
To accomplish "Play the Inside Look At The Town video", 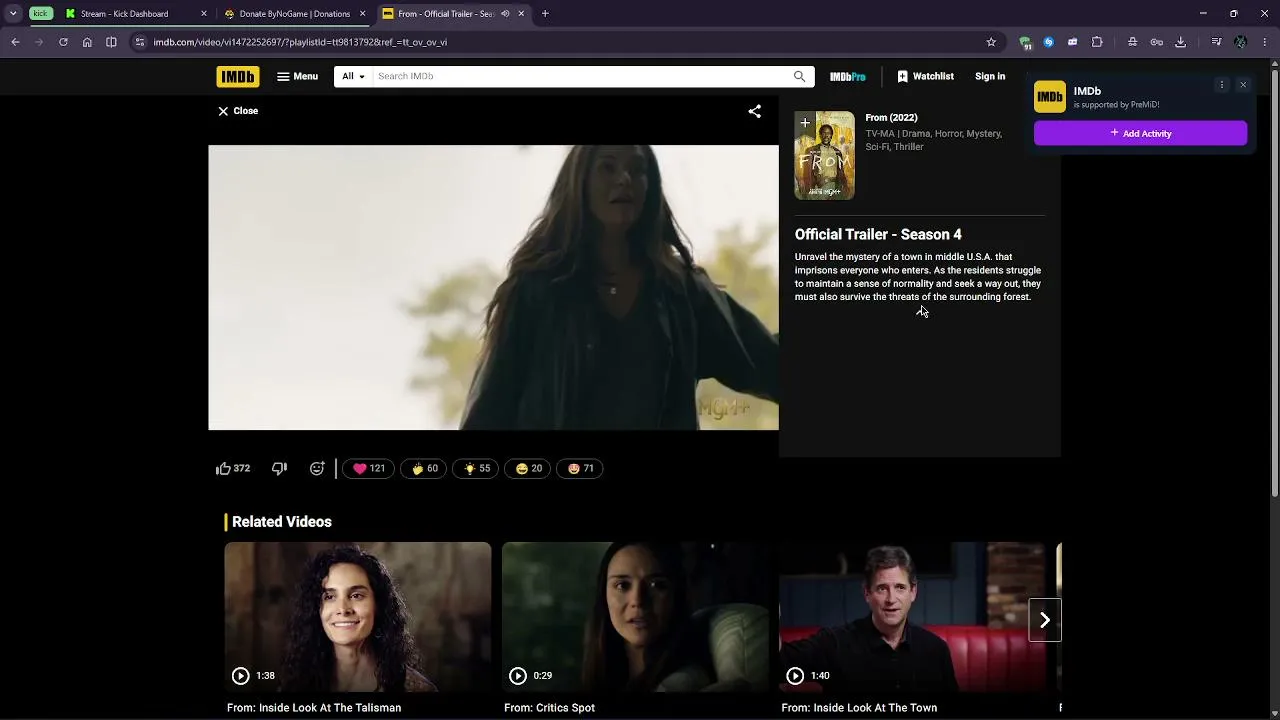I will click(x=912, y=617).
